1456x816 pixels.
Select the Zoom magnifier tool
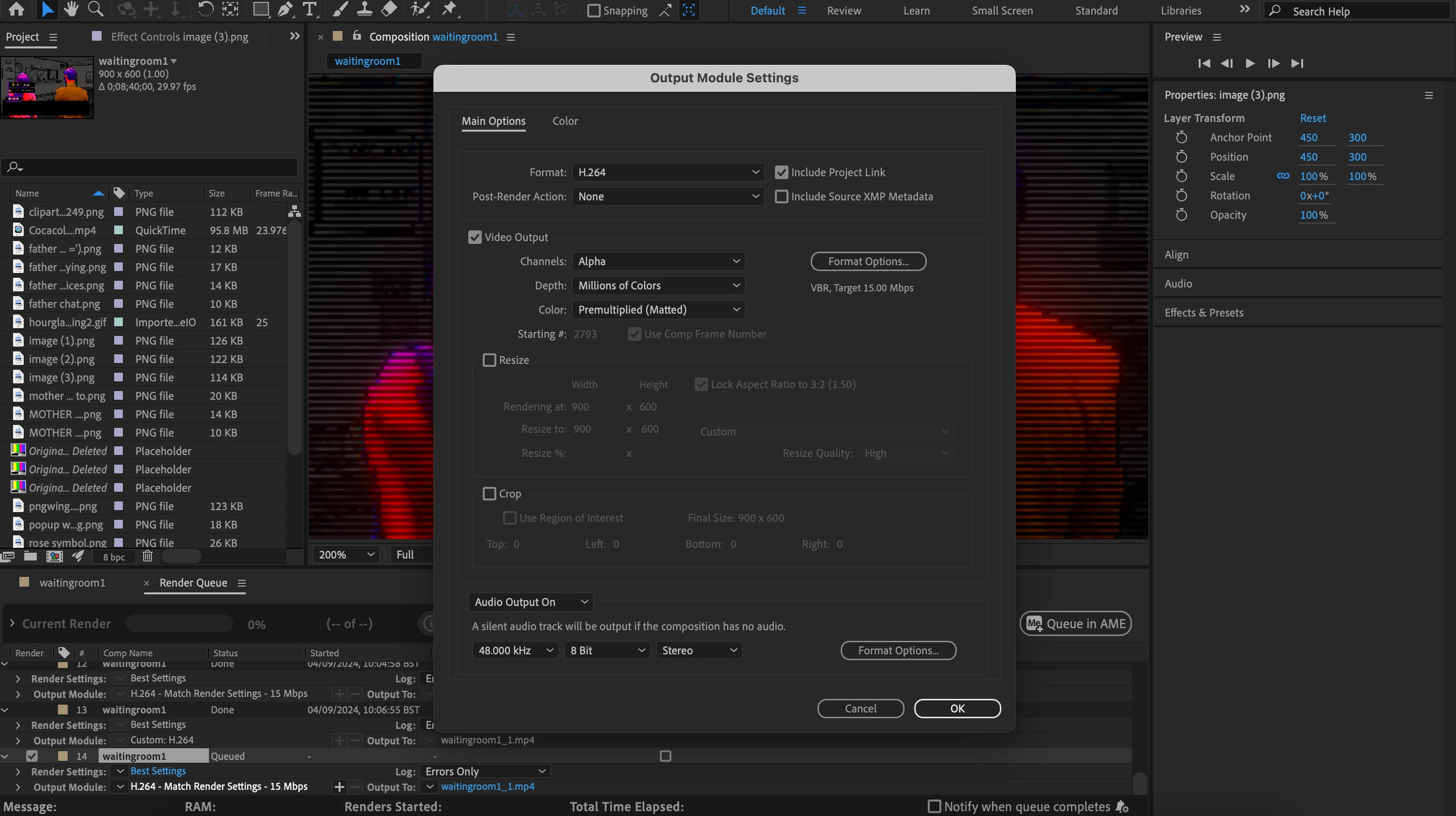[95, 9]
